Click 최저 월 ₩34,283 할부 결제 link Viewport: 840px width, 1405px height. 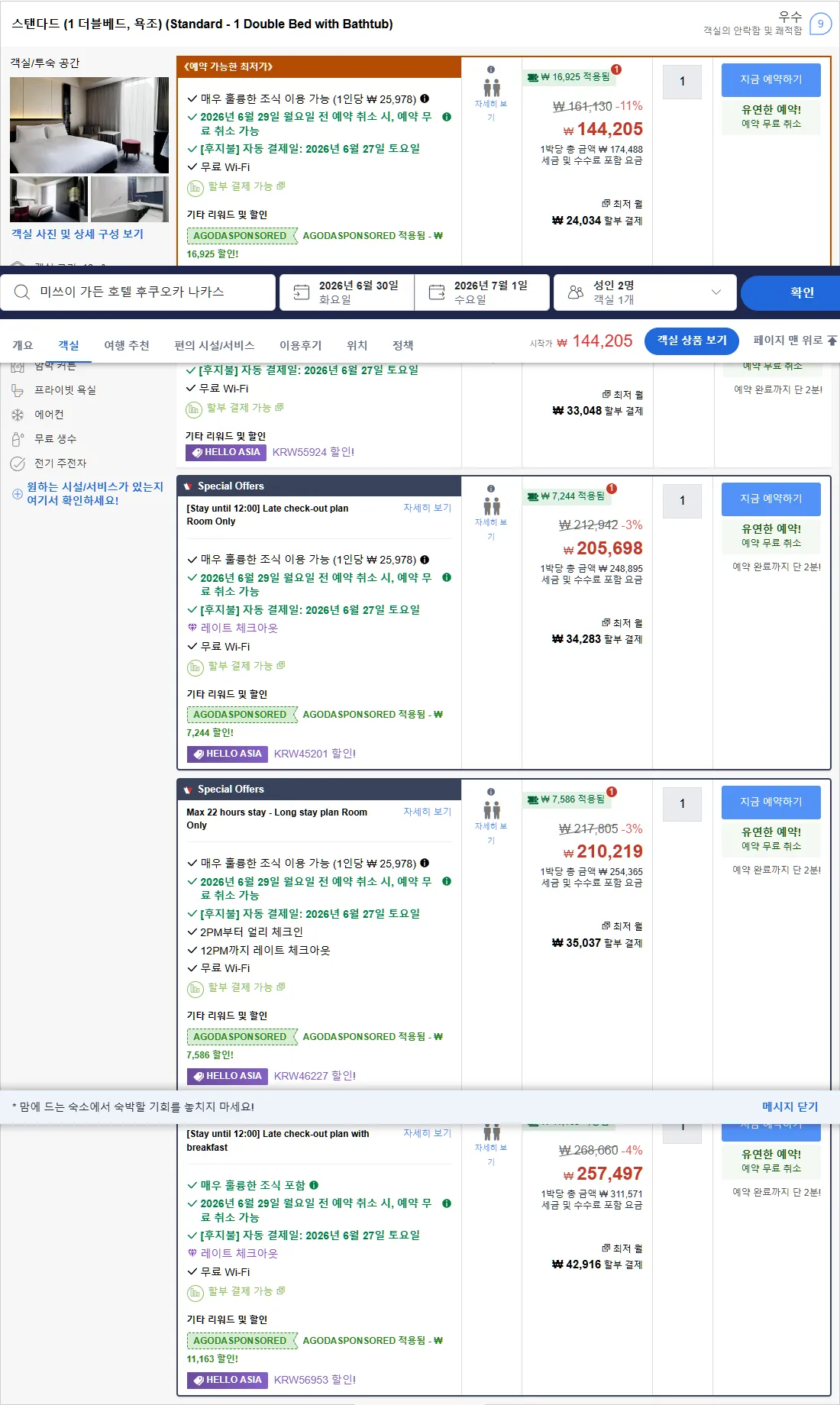coord(597,631)
